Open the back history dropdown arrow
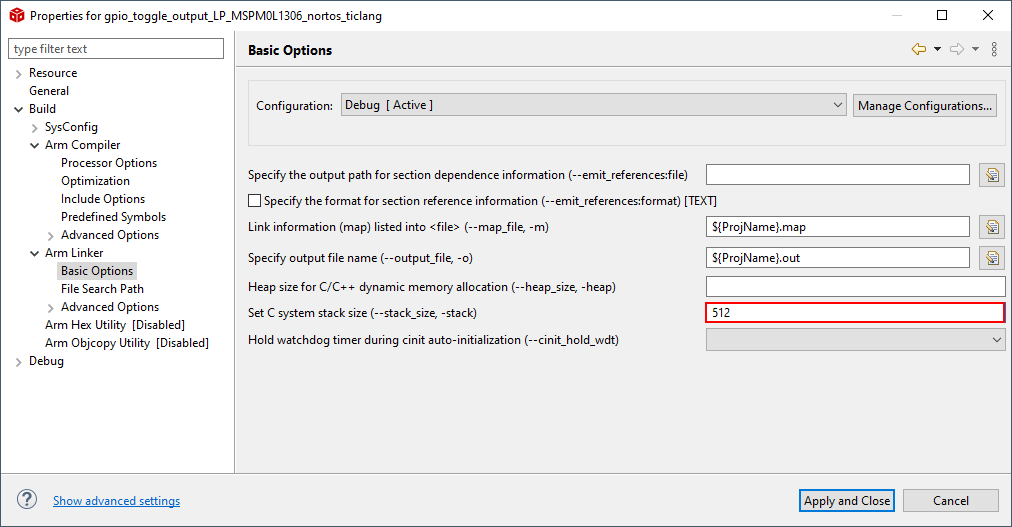 tap(937, 49)
